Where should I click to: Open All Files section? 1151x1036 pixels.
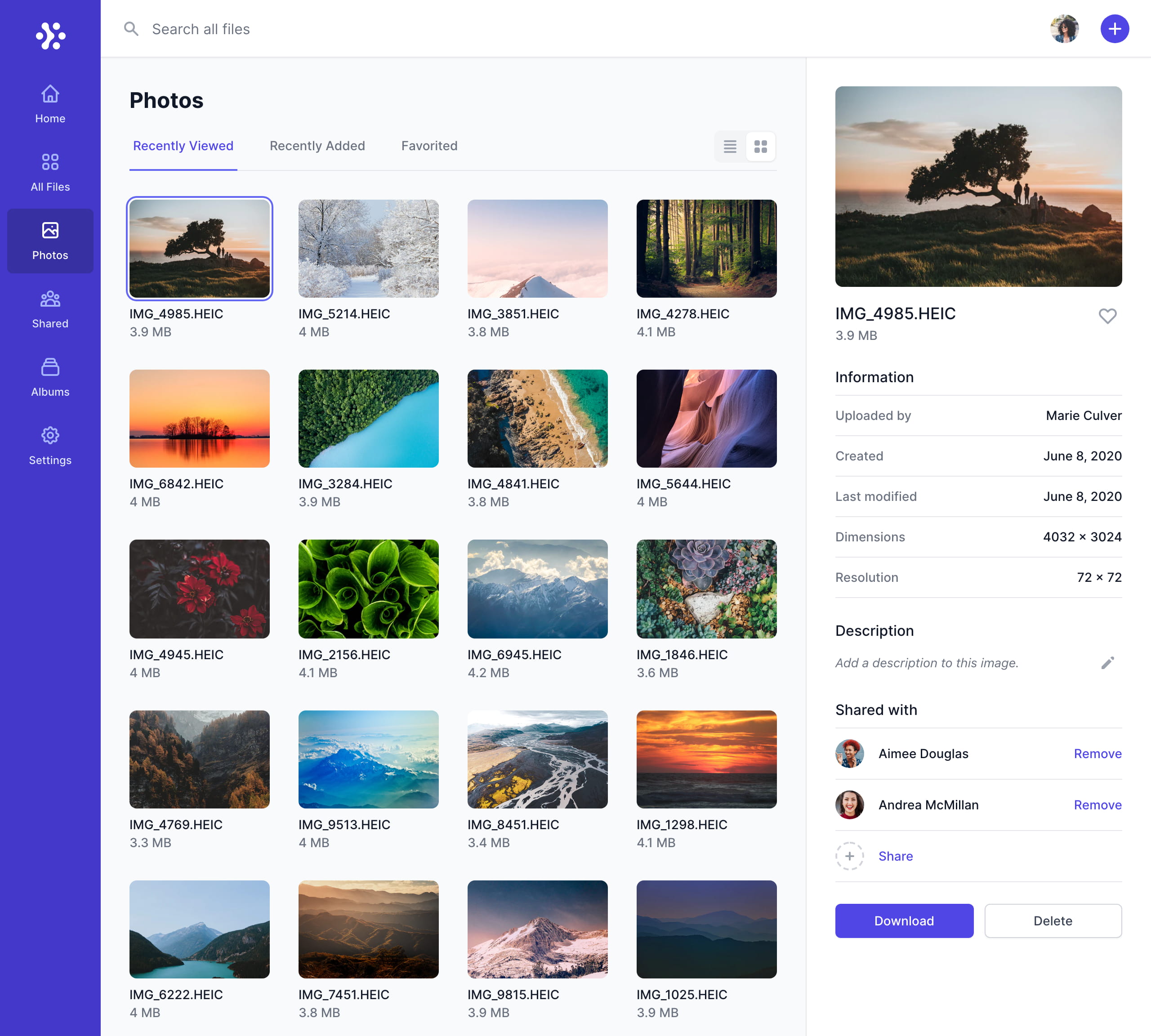50,173
